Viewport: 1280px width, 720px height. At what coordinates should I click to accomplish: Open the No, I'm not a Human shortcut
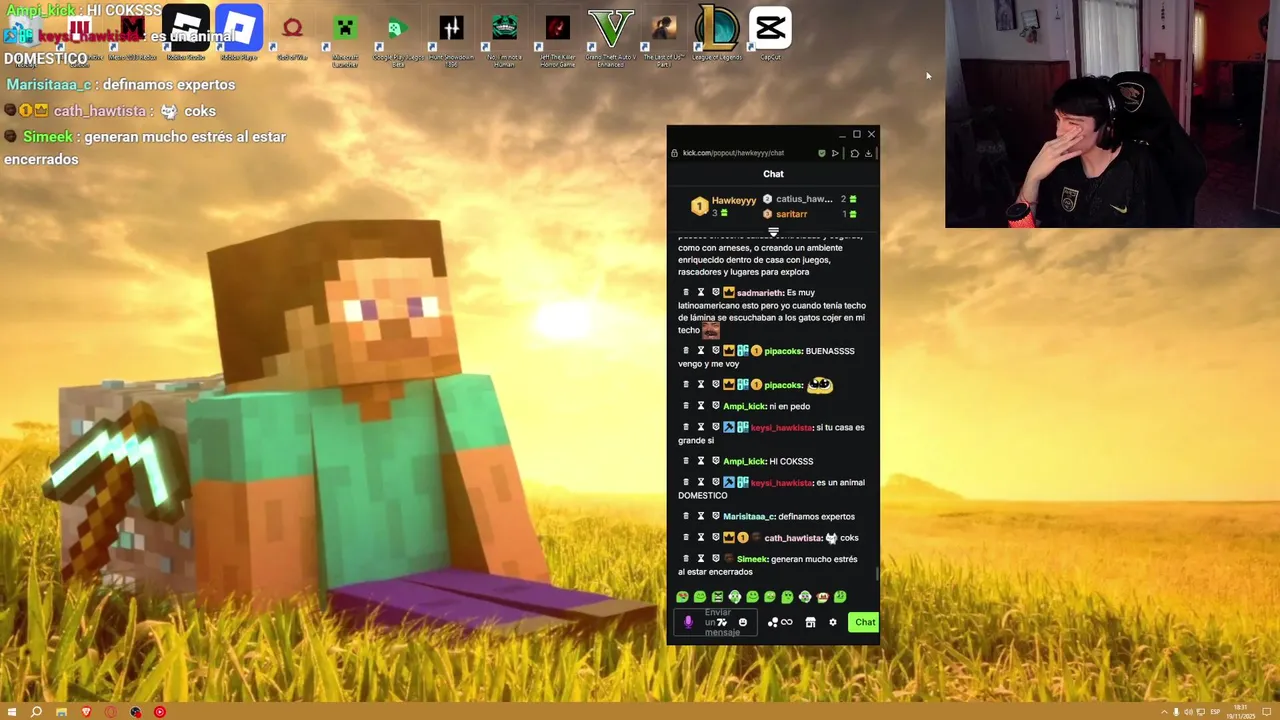(x=505, y=35)
